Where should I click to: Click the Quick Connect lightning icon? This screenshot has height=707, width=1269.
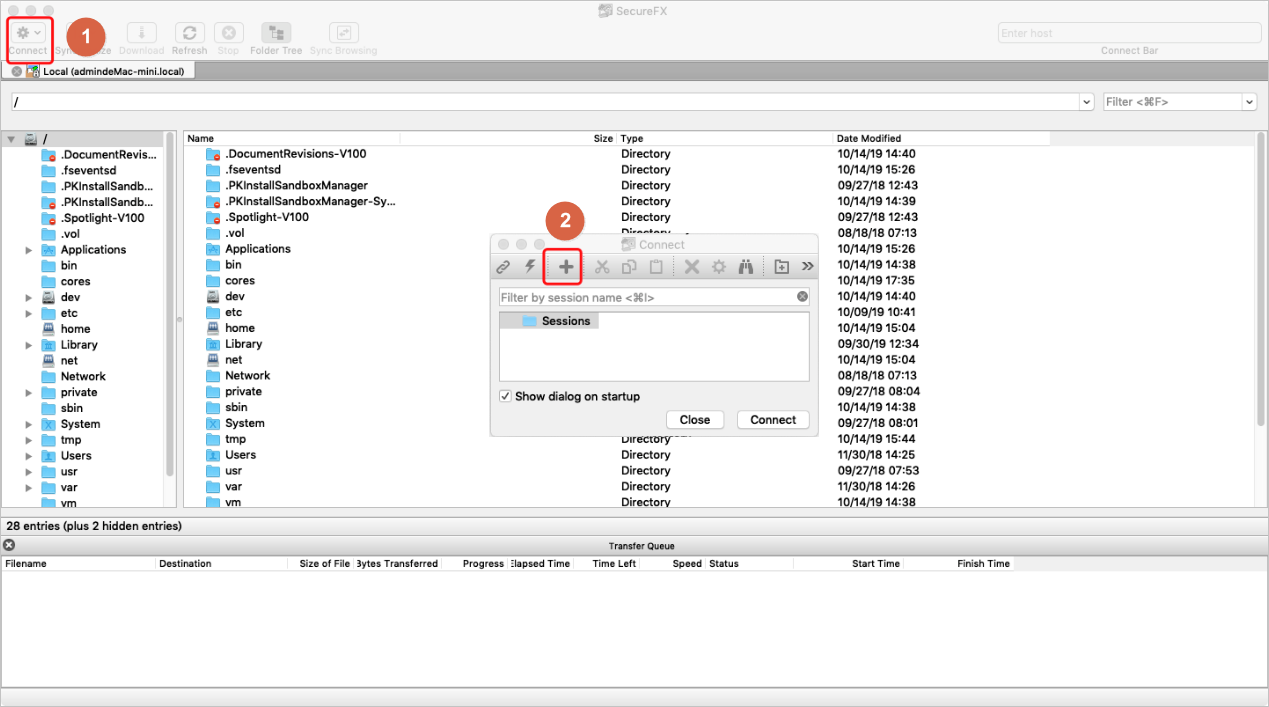tap(531, 267)
